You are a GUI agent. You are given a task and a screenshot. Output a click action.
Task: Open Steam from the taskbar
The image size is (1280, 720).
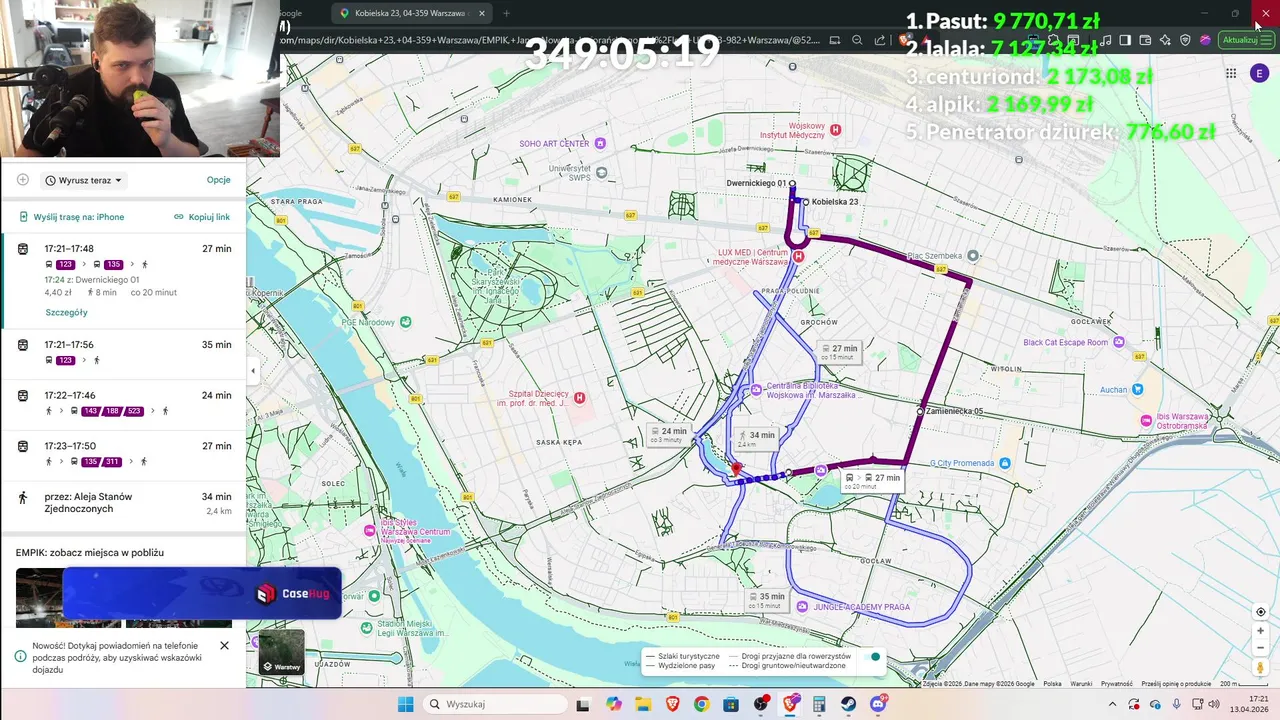(x=848, y=704)
